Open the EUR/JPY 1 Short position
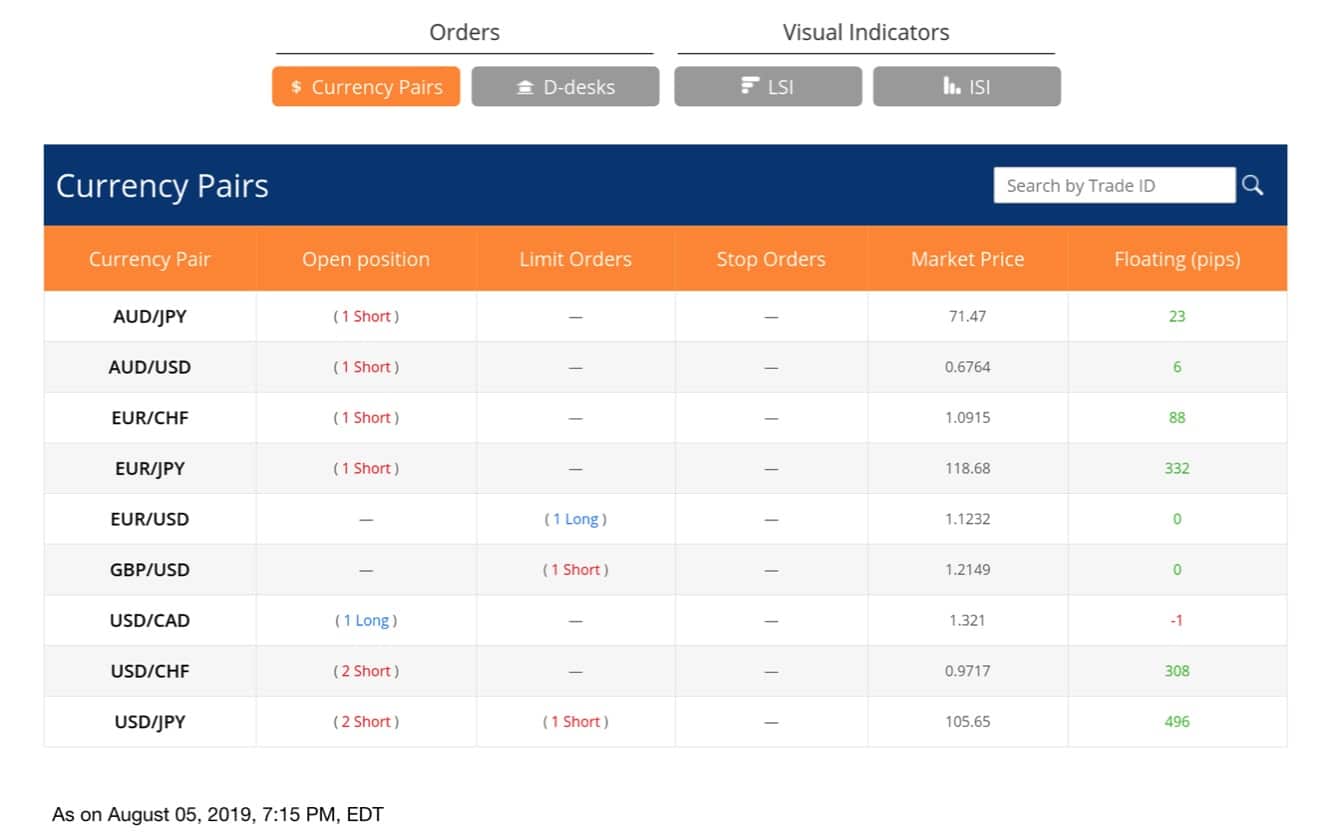This screenshot has width=1322, height=839. coord(366,468)
